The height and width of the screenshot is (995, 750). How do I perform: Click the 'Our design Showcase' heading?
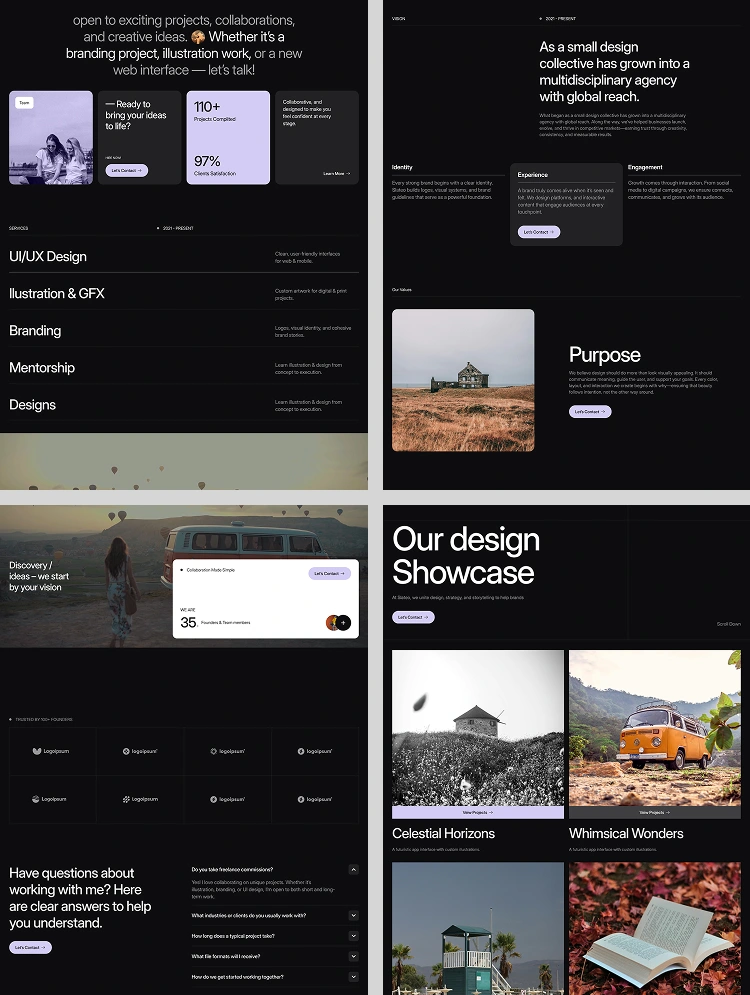pos(466,556)
